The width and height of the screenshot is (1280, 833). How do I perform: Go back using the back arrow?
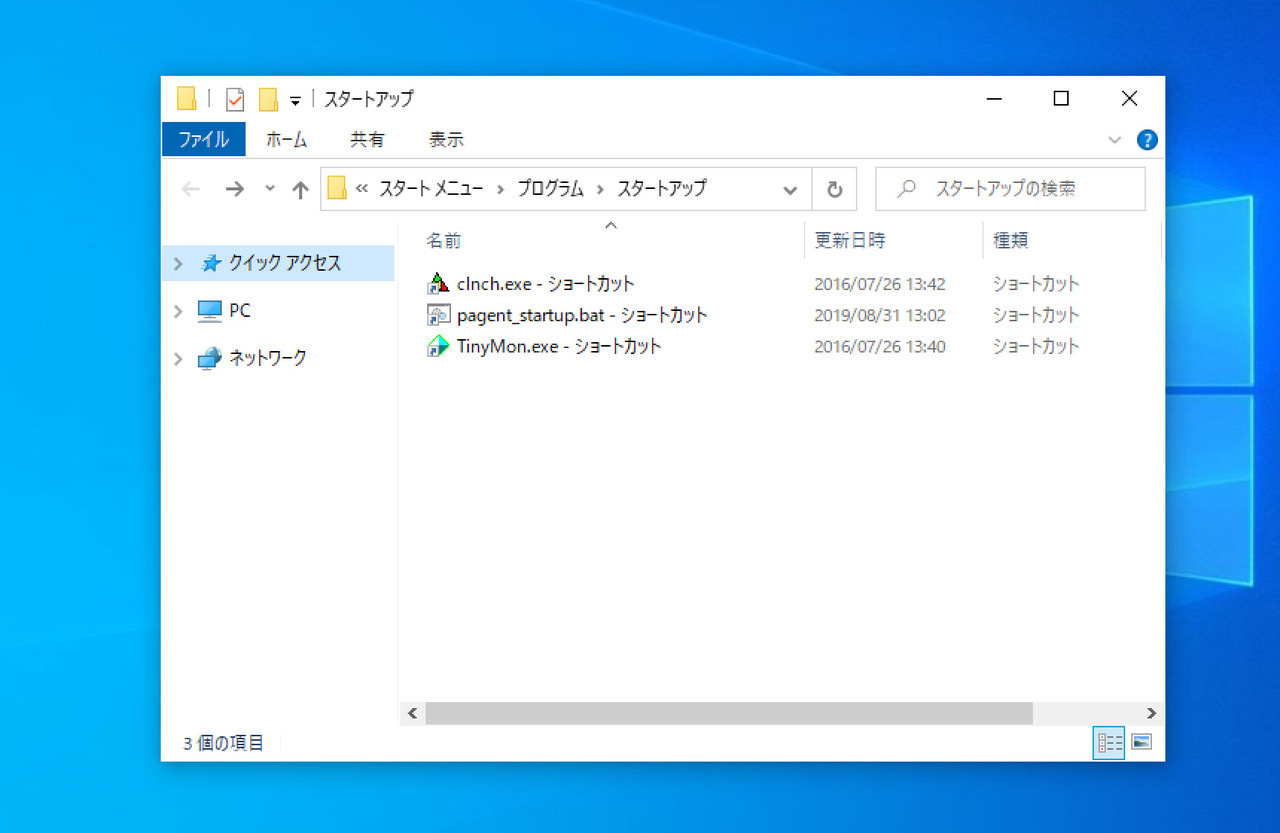coord(191,189)
